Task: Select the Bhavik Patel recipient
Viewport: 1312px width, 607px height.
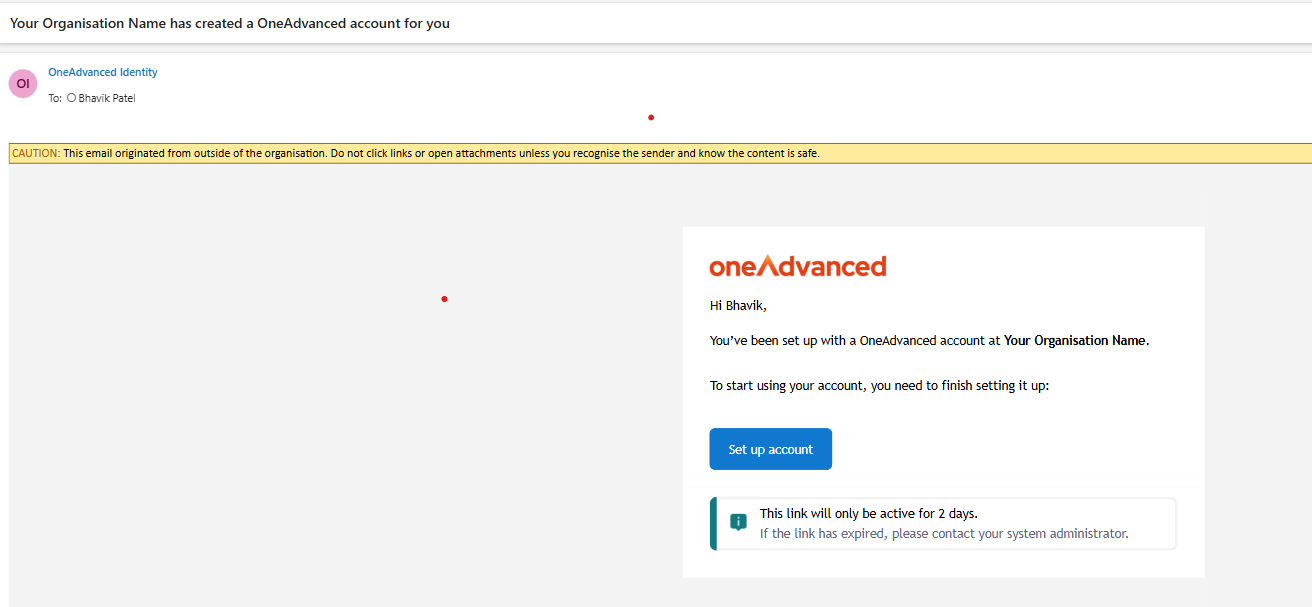Action: 106,98
